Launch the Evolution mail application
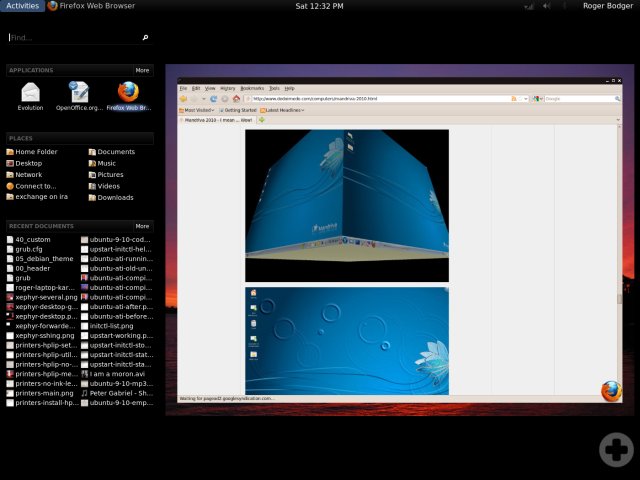 30,94
